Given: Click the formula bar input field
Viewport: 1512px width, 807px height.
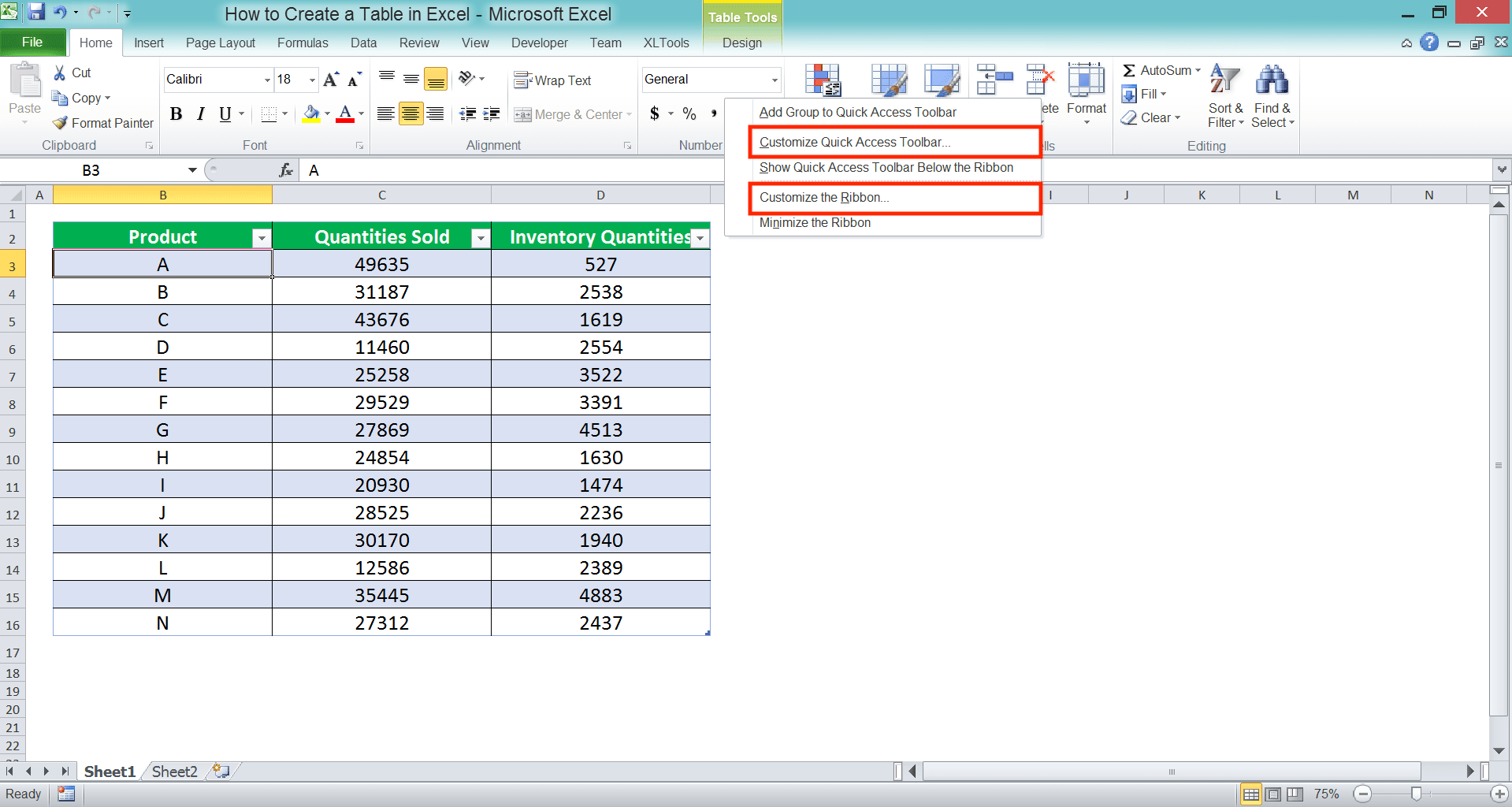Looking at the screenshot, I should pyautogui.click(x=897, y=170).
